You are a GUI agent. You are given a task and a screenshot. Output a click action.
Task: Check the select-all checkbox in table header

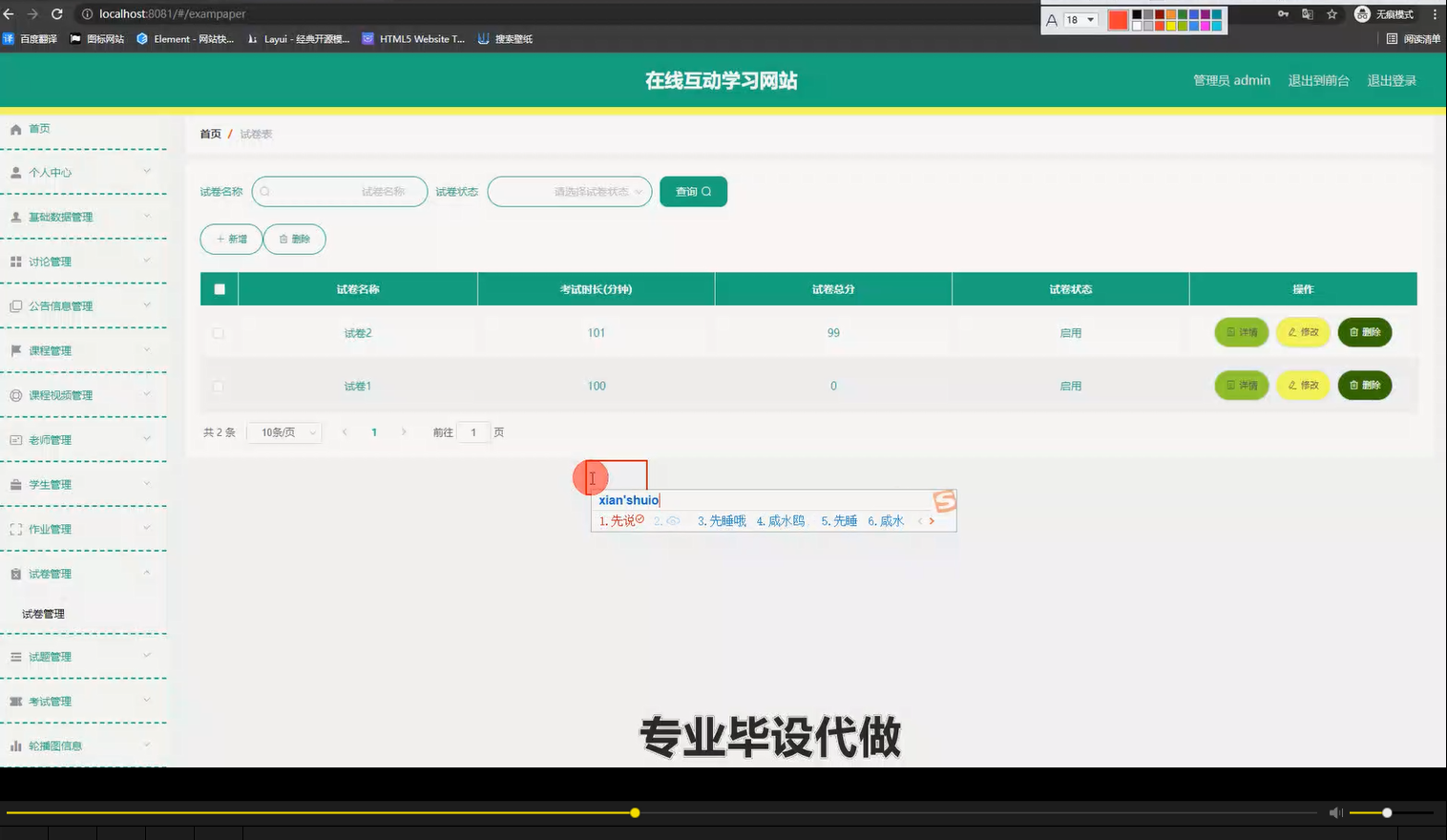(x=219, y=288)
